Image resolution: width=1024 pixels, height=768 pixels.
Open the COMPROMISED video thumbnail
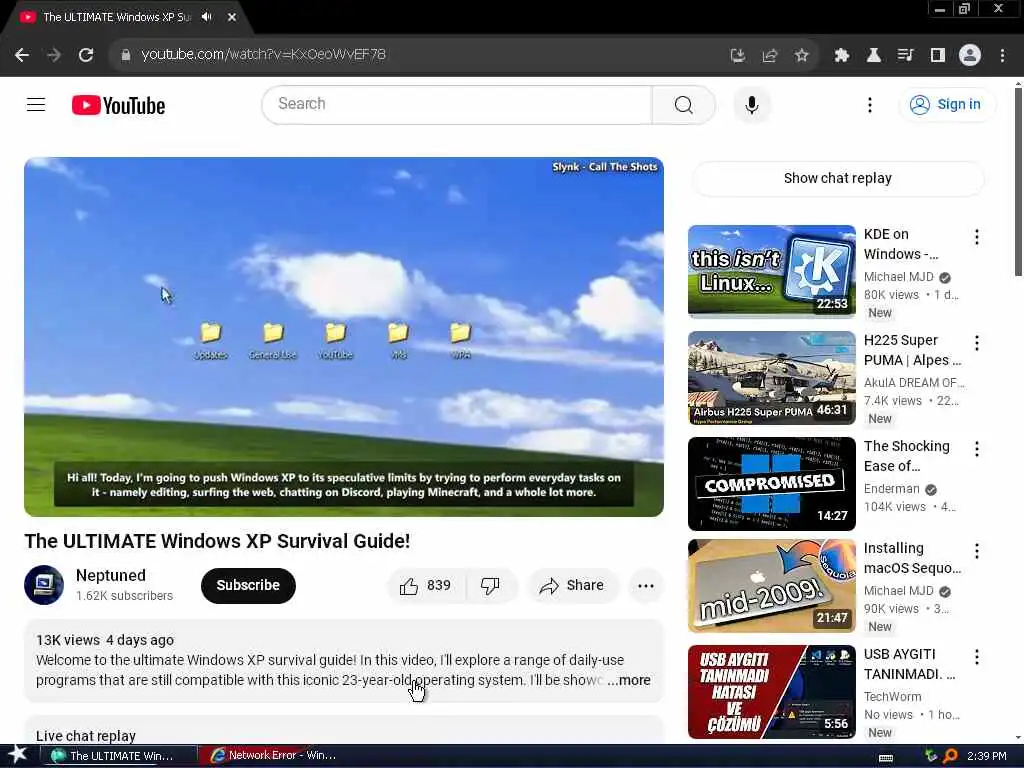771,484
